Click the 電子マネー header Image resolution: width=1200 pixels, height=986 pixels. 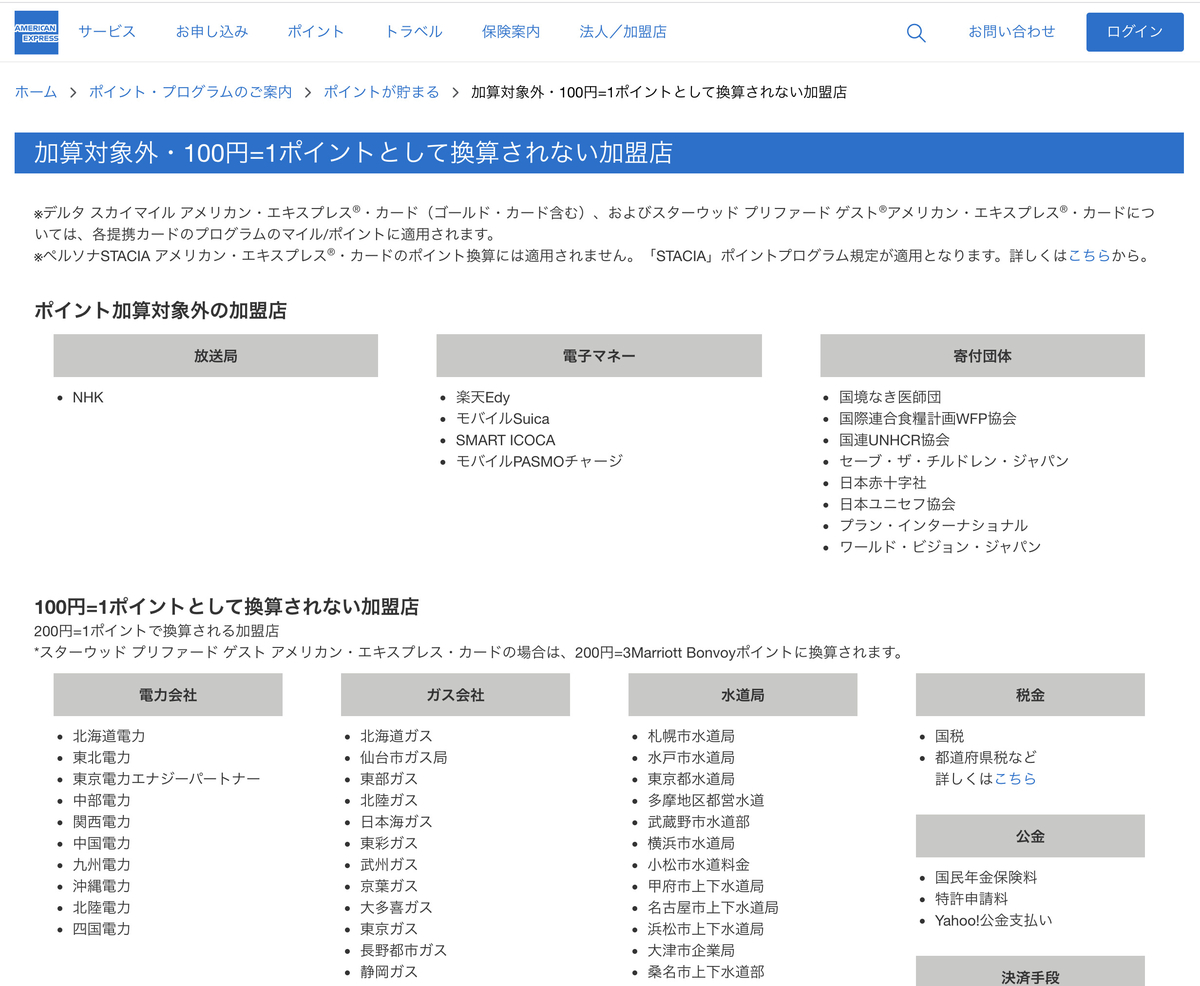click(599, 356)
